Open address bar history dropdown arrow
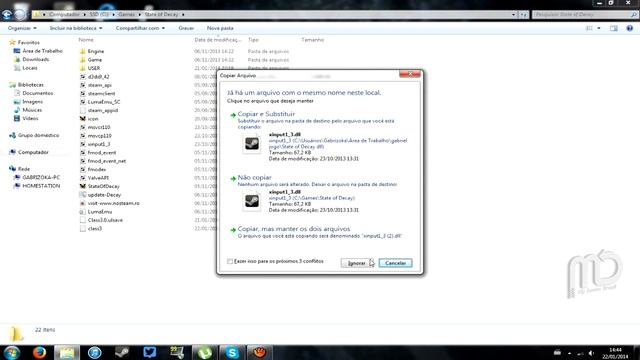 513,14
